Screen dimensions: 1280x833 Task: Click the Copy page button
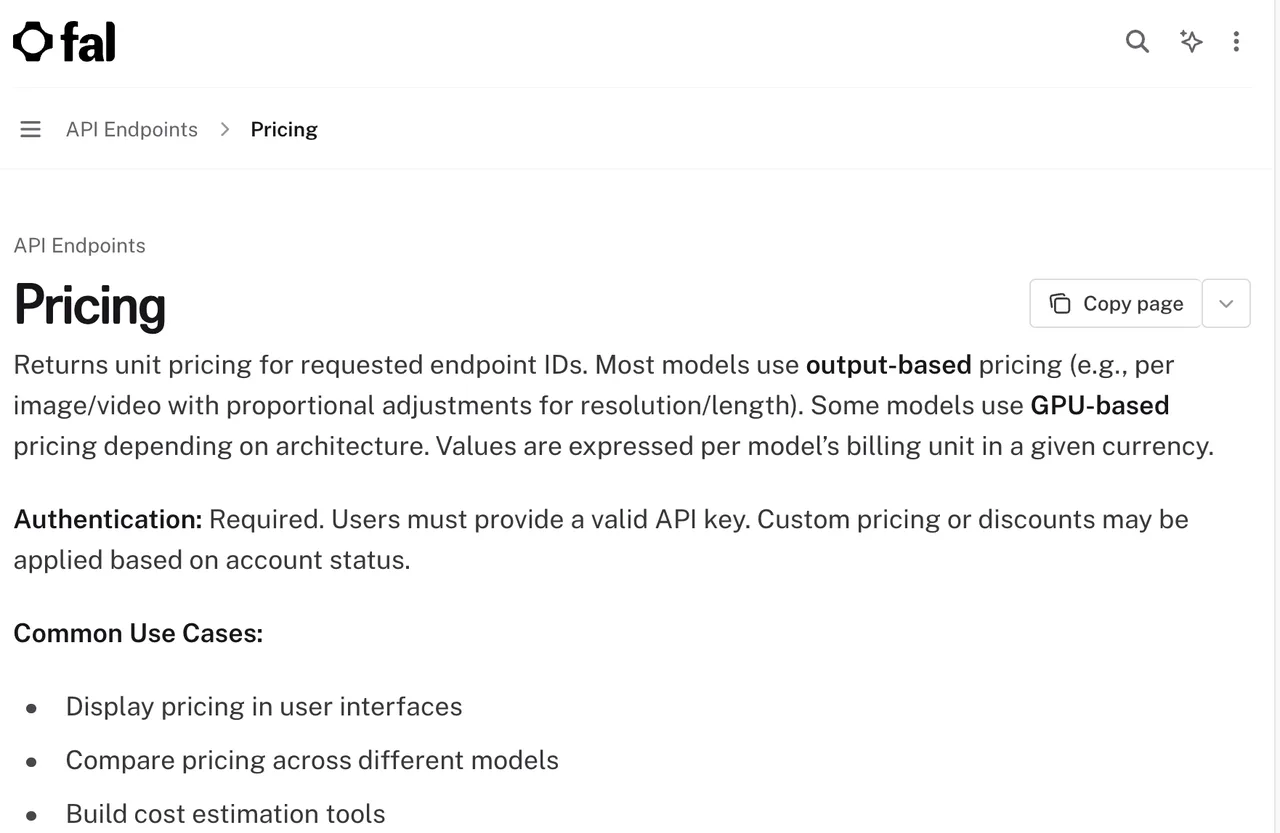pyautogui.click(x=1116, y=303)
